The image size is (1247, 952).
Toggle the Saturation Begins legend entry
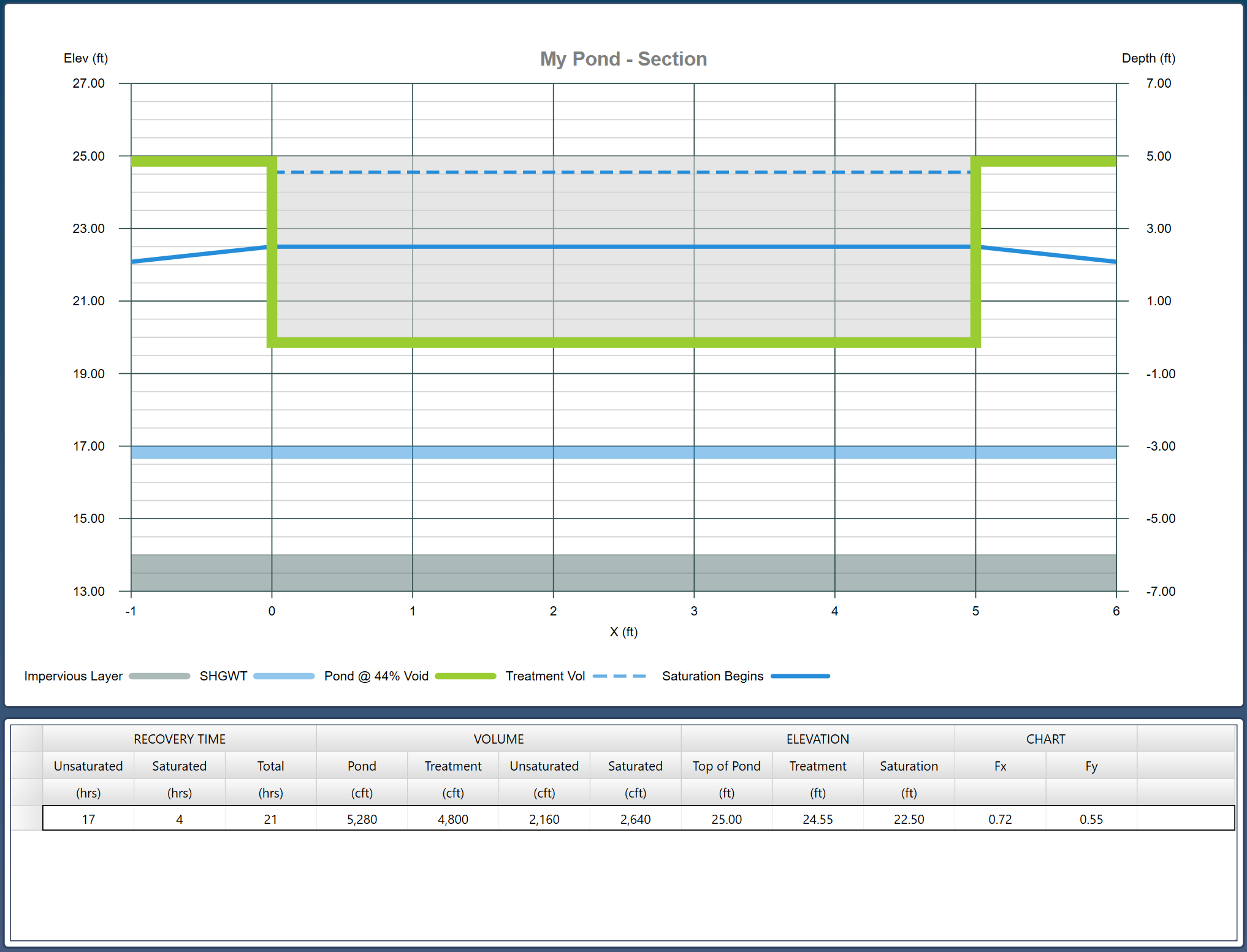[712, 676]
